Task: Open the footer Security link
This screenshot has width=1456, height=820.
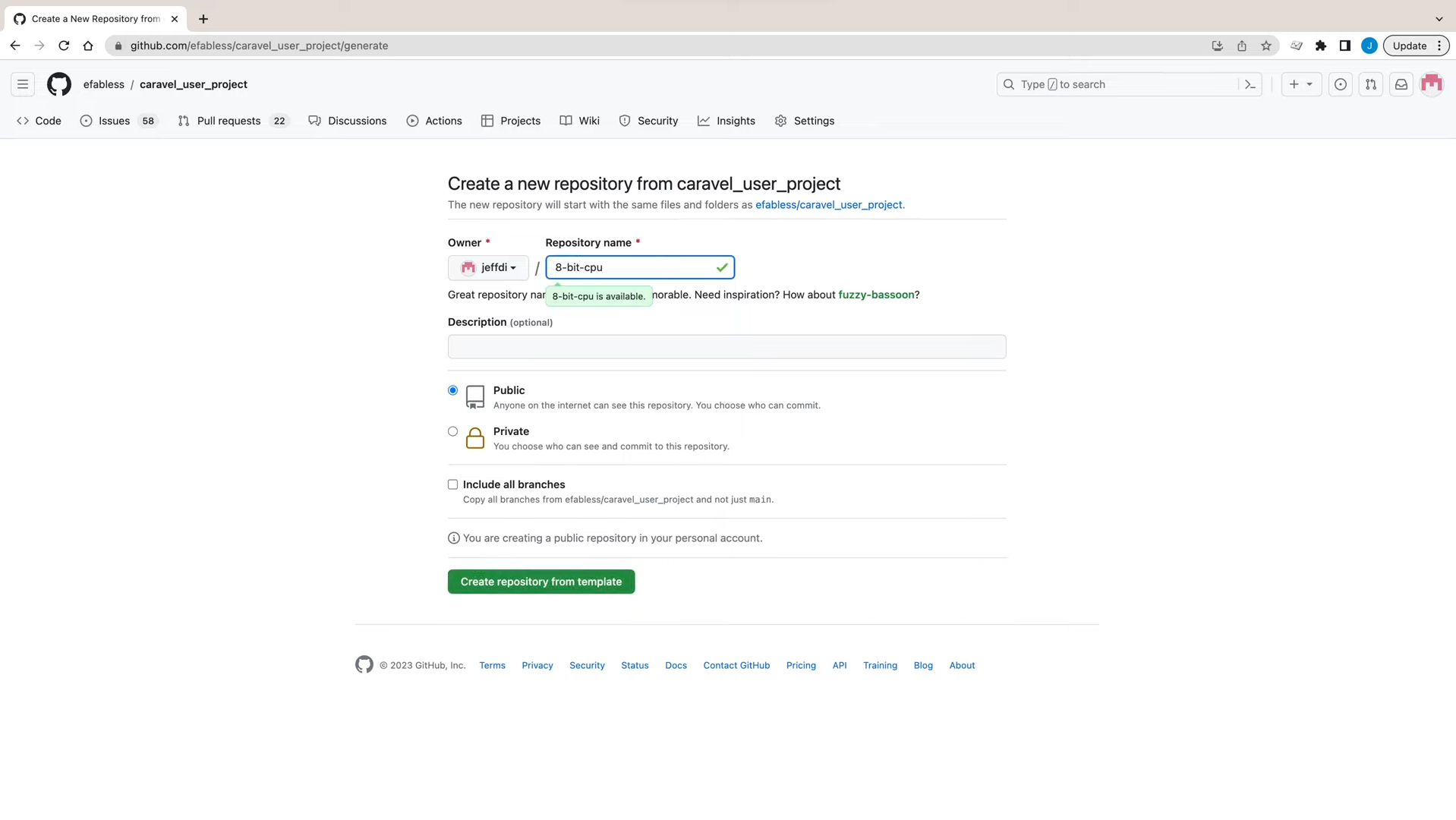Action: tap(587, 665)
